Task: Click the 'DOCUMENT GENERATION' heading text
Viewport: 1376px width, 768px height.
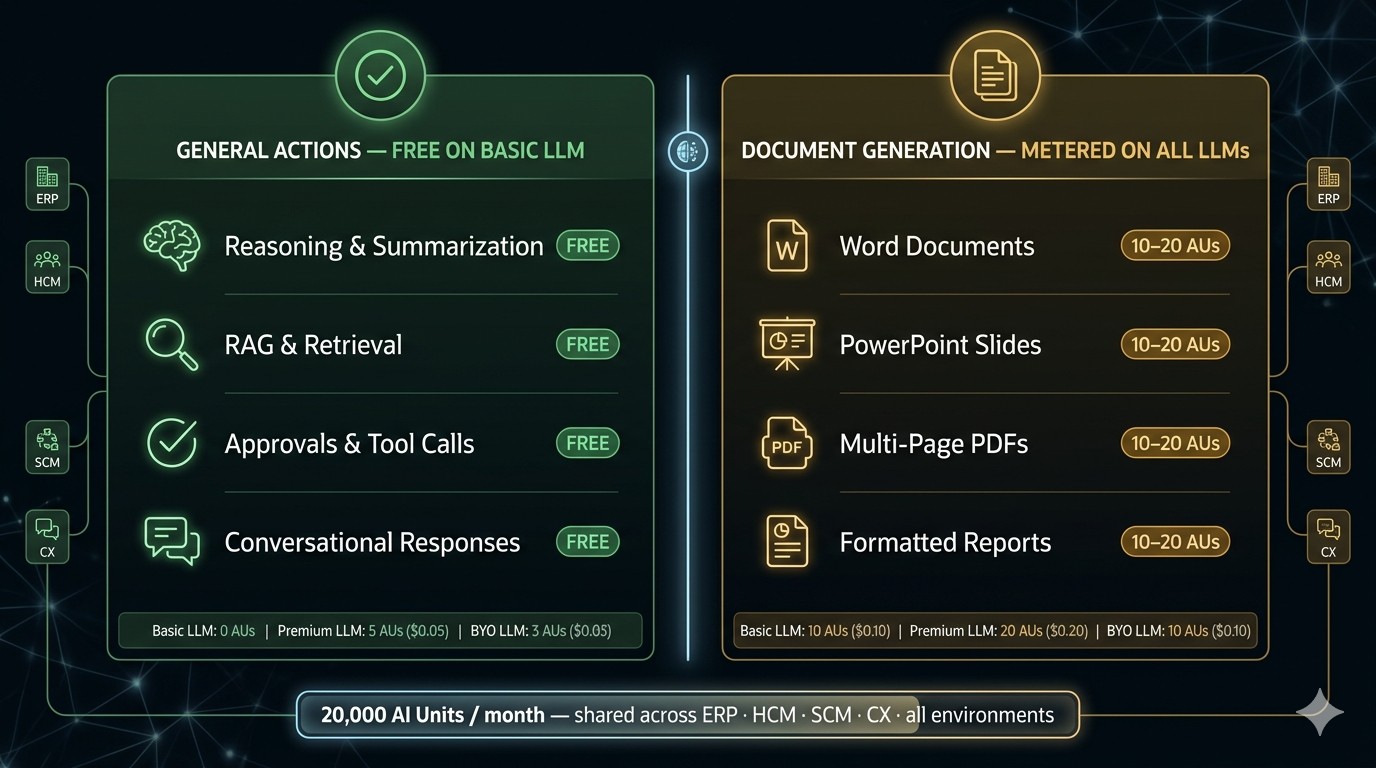Action: (x=866, y=151)
